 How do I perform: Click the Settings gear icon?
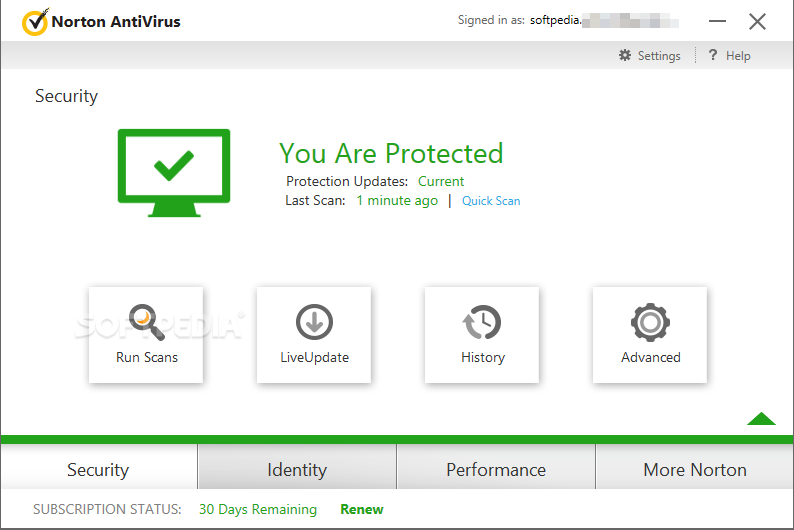[x=625, y=55]
